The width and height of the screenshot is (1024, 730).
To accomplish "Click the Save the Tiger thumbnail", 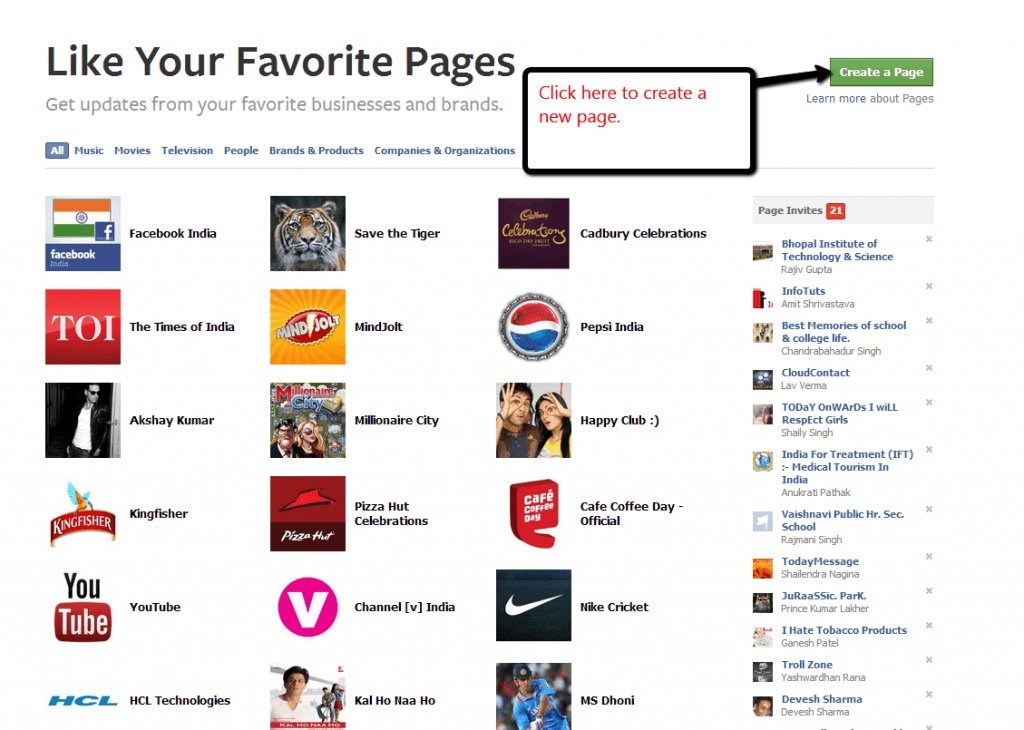I will click(307, 233).
